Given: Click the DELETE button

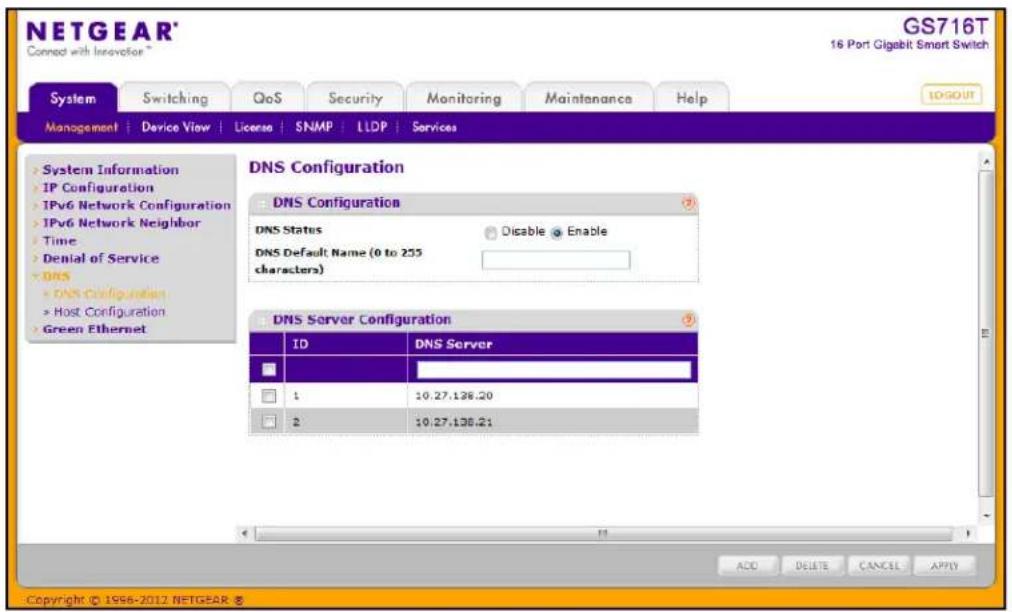Looking at the screenshot, I should 812,566.
